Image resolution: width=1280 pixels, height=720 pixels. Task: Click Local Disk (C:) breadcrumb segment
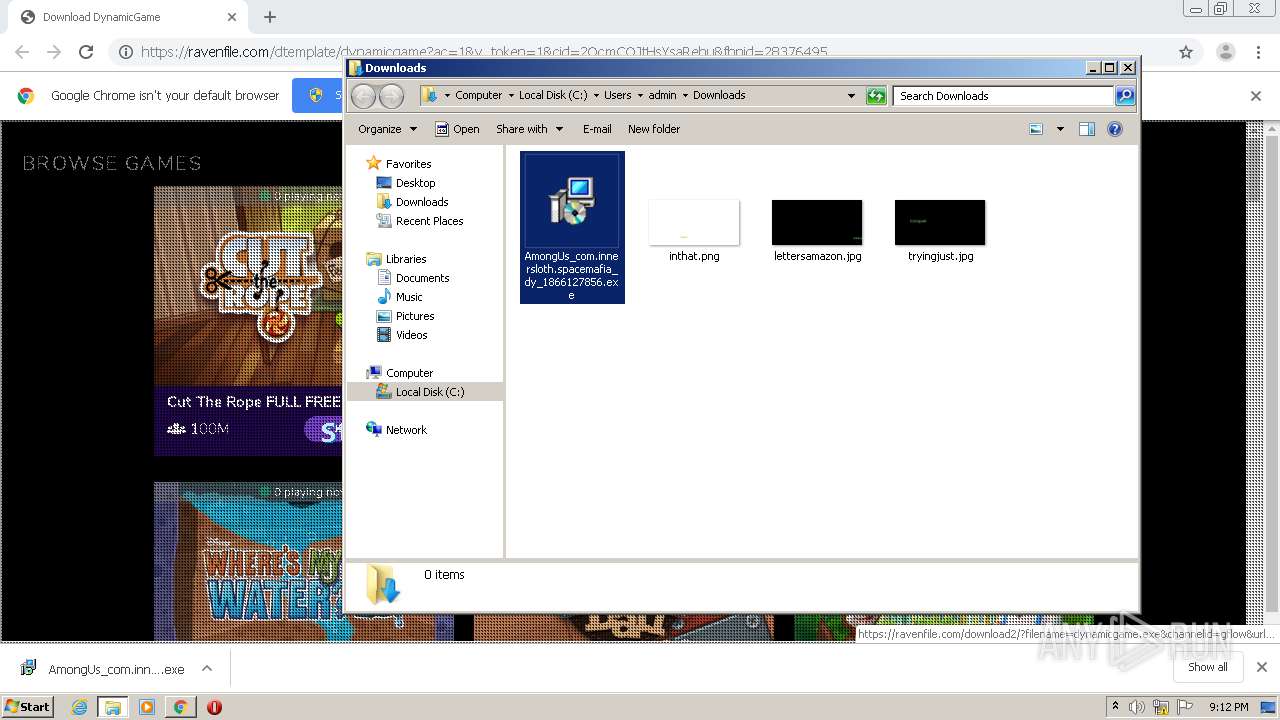tap(553, 96)
